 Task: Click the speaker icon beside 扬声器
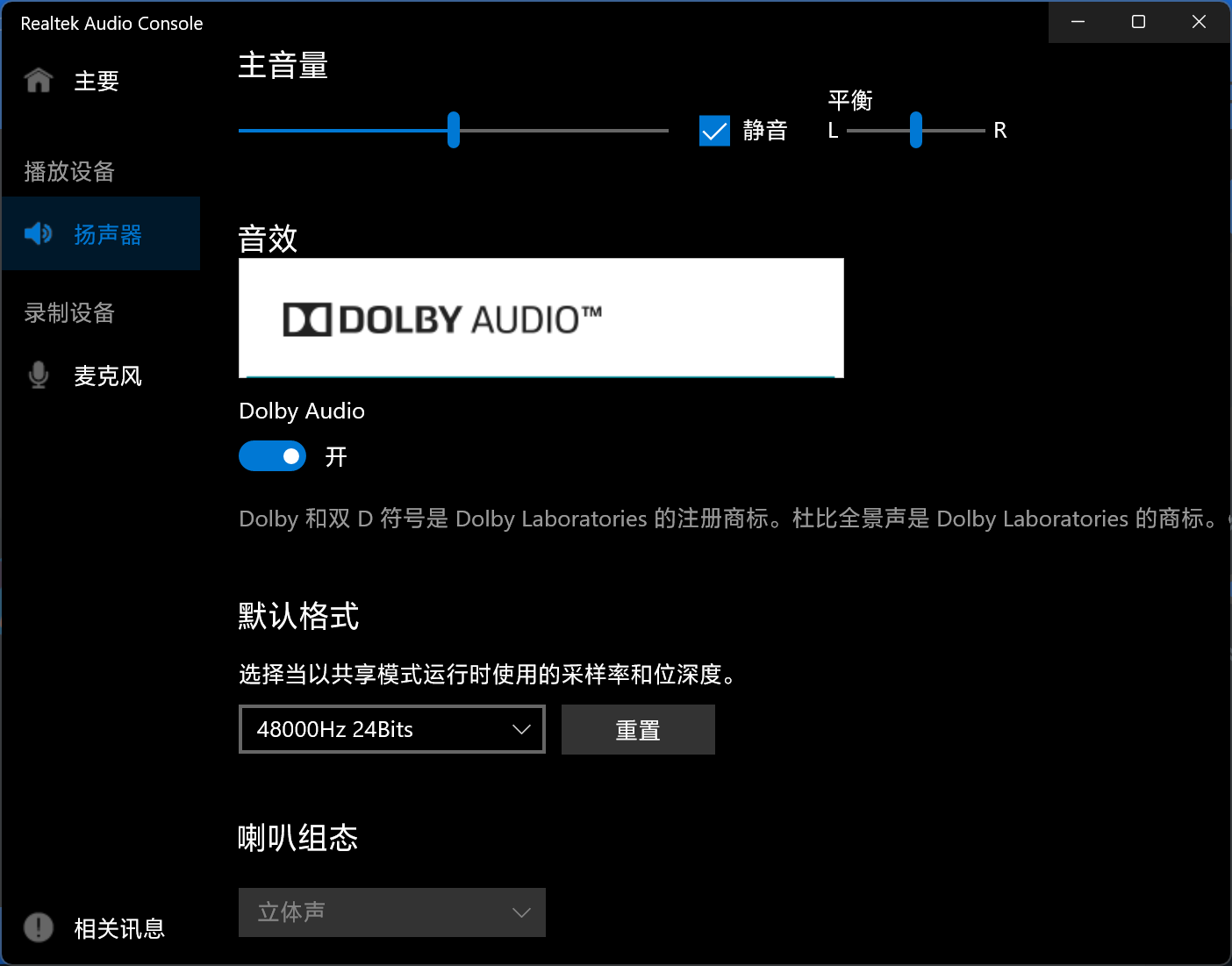(39, 233)
